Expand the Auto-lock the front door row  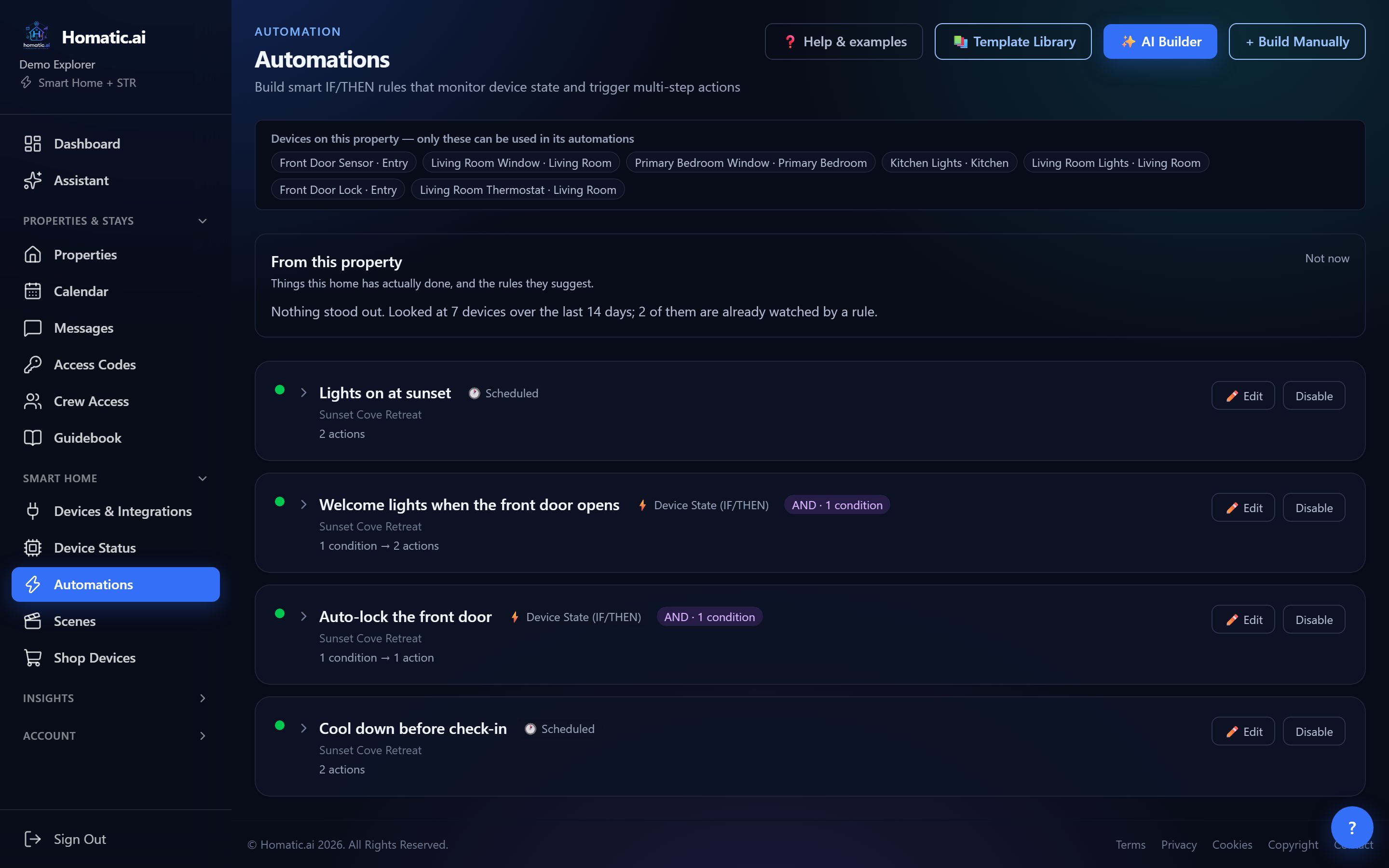coord(304,617)
